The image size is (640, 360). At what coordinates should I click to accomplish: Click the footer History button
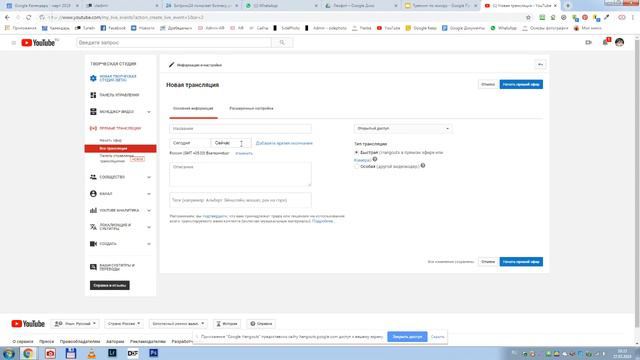[x=227, y=324]
